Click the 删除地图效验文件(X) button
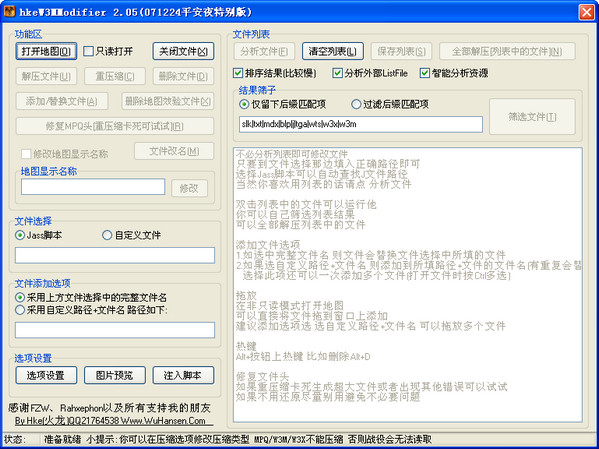 (x=168, y=101)
